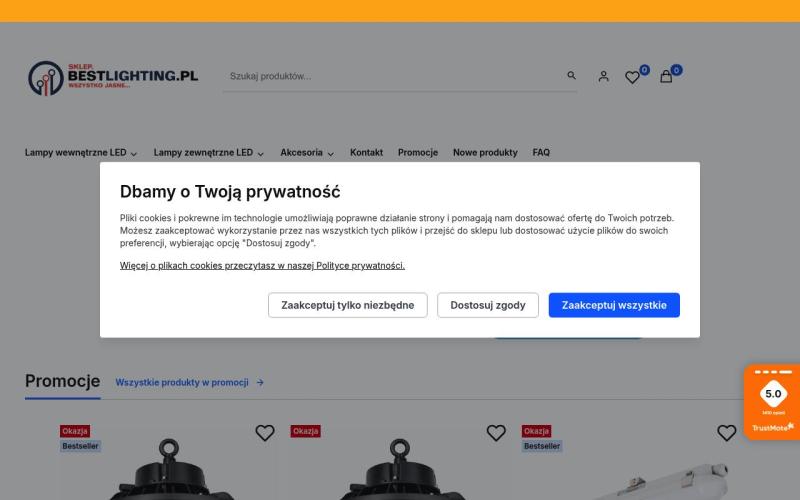Click the search magnifier icon
The image size is (800, 500).
[571, 76]
